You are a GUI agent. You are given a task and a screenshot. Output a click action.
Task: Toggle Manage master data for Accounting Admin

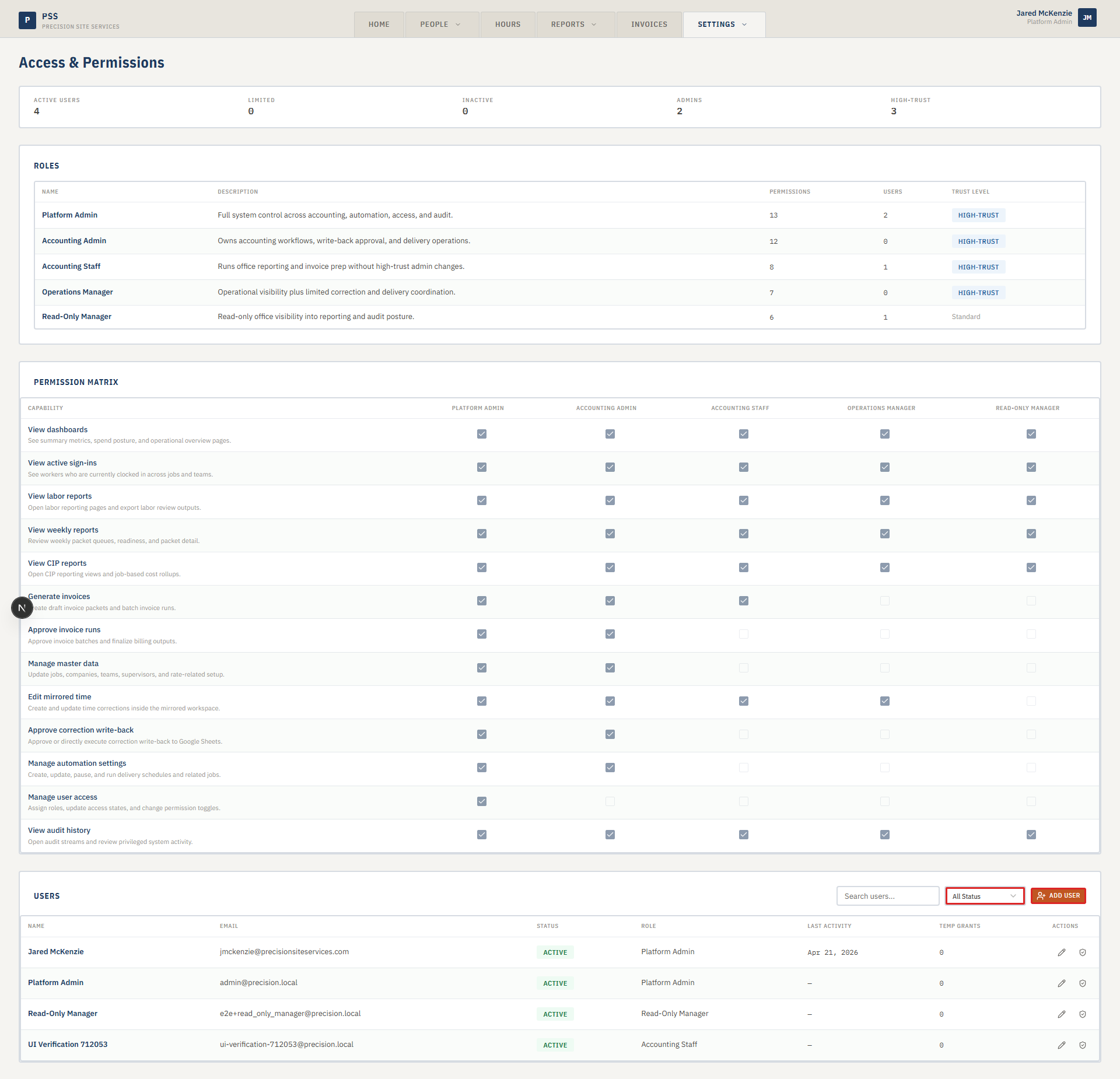coord(610,668)
